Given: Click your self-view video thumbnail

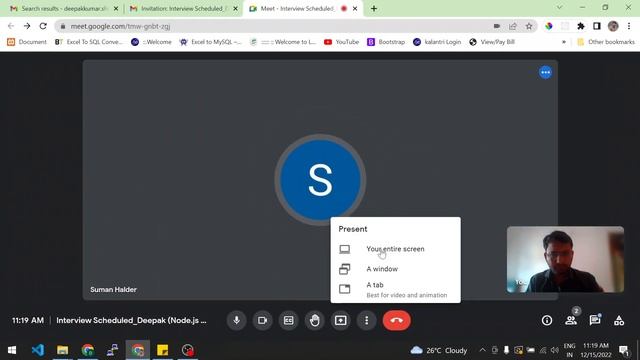Looking at the screenshot, I should tap(565, 259).
